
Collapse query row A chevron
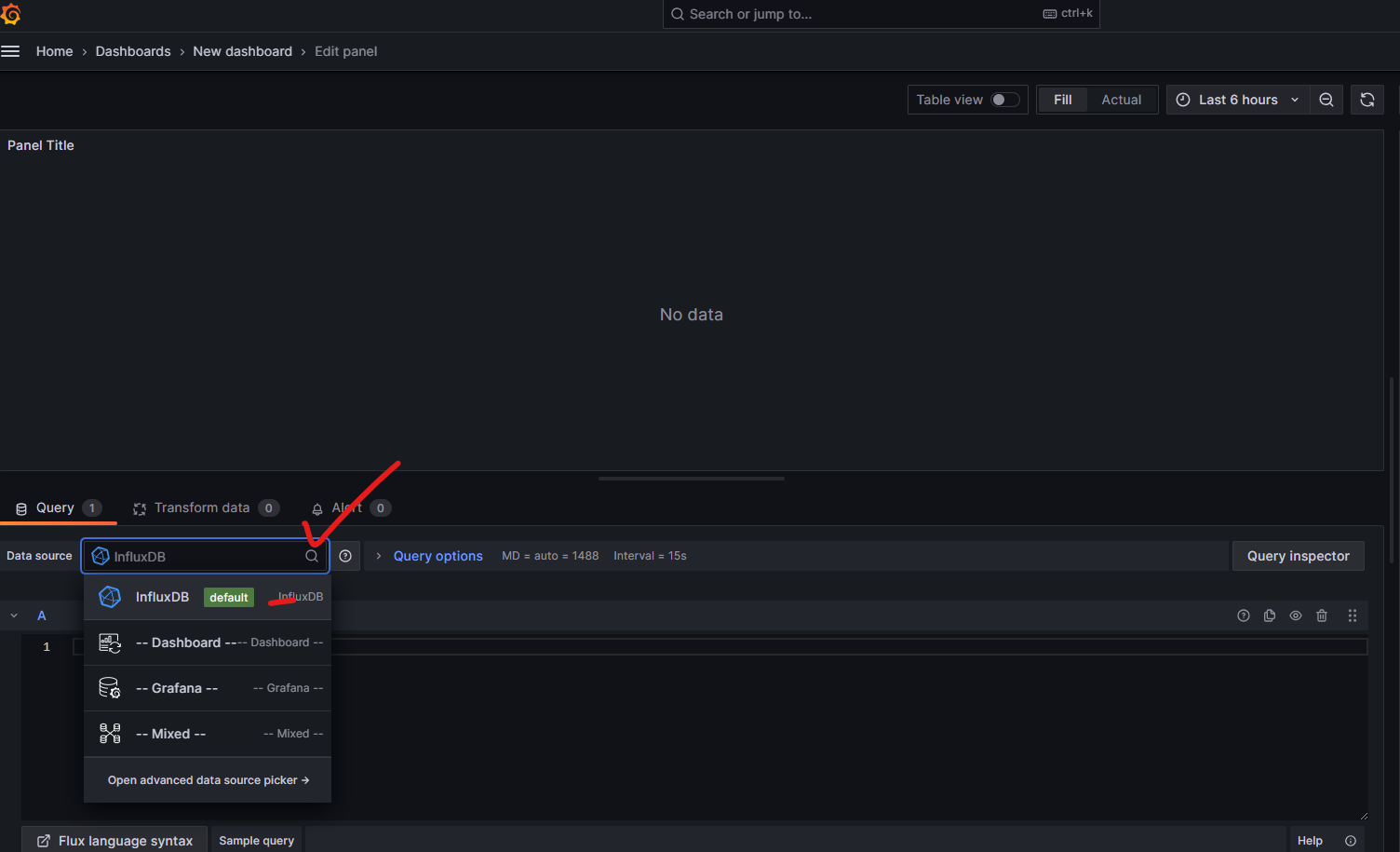point(14,615)
